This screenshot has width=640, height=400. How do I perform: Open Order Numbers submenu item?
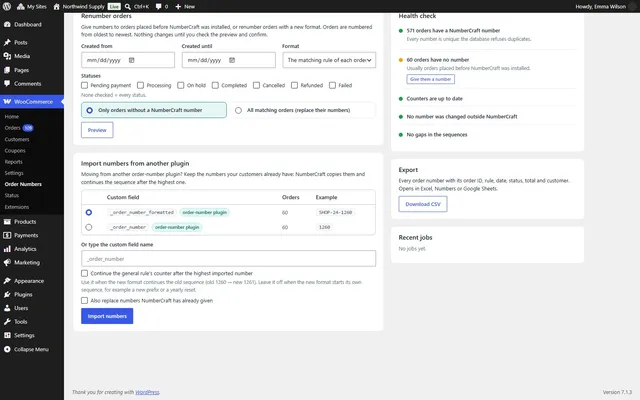[23, 184]
